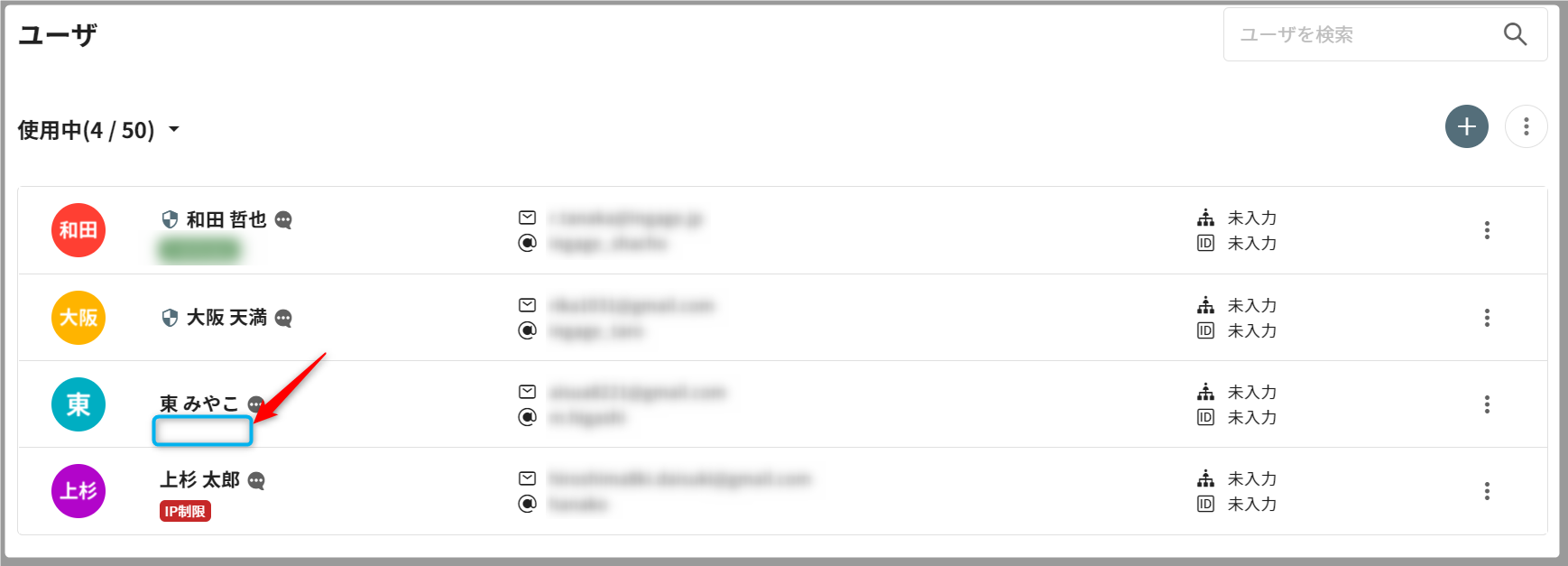The height and width of the screenshot is (566, 1568).
Task: Open row options menu for 上杉 太郎
Action: click(x=1487, y=491)
